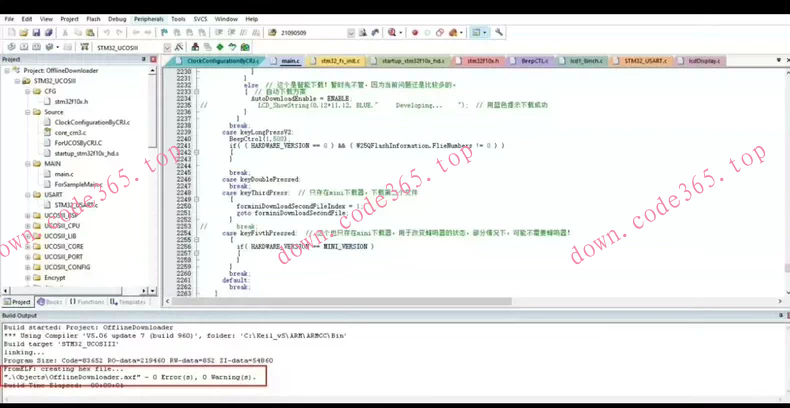Toggle Enable/Disable Breakpoint icon

click(x=427, y=33)
